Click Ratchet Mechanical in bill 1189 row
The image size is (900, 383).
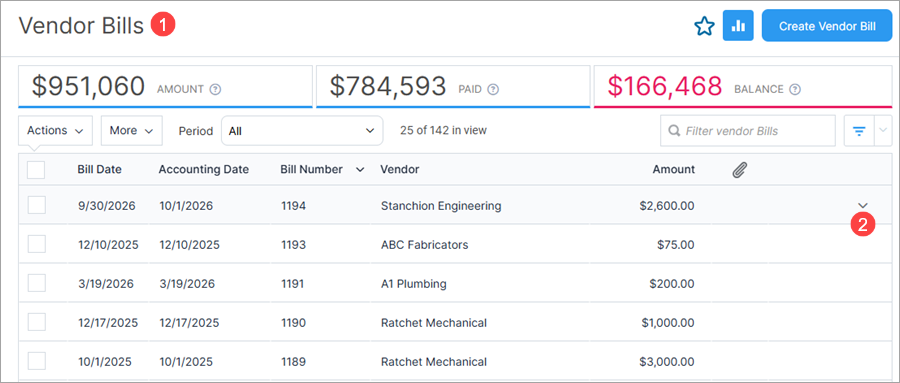[x=433, y=362]
